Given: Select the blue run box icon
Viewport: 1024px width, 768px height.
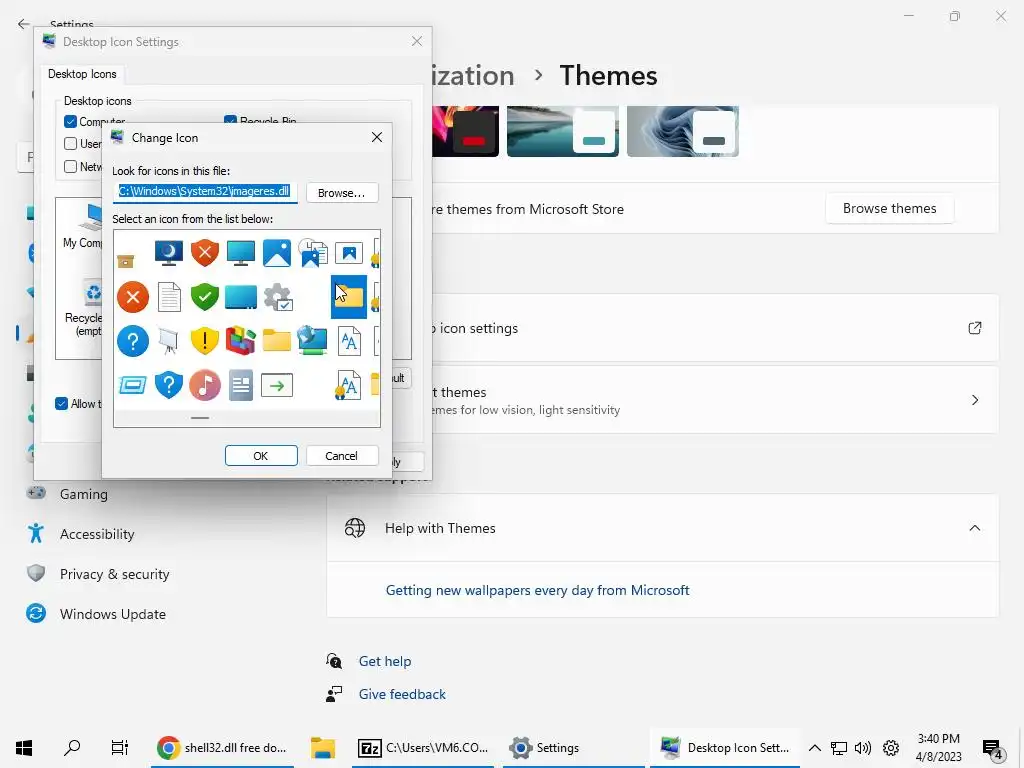Looking at the screenshot, I should coord(133,385).
